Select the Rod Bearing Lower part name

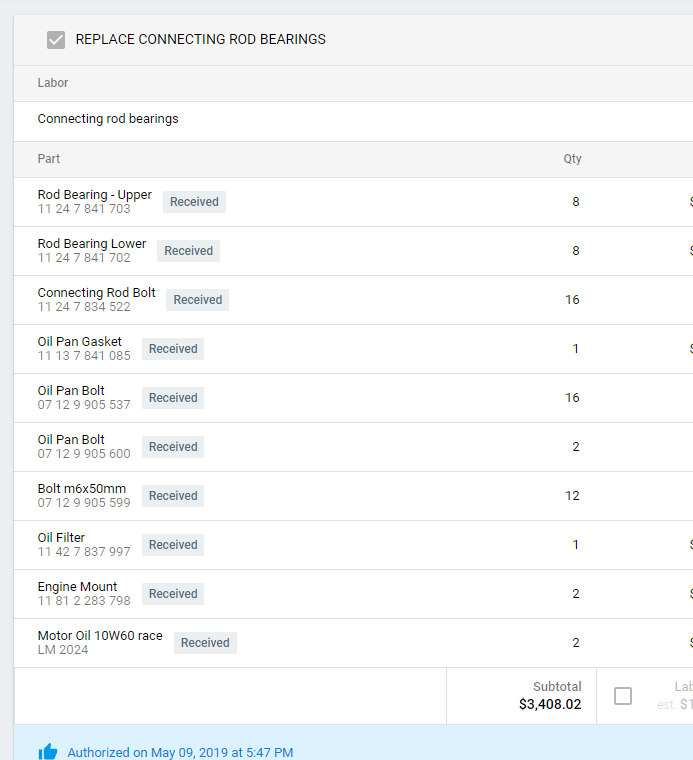(x=92, y=244)
